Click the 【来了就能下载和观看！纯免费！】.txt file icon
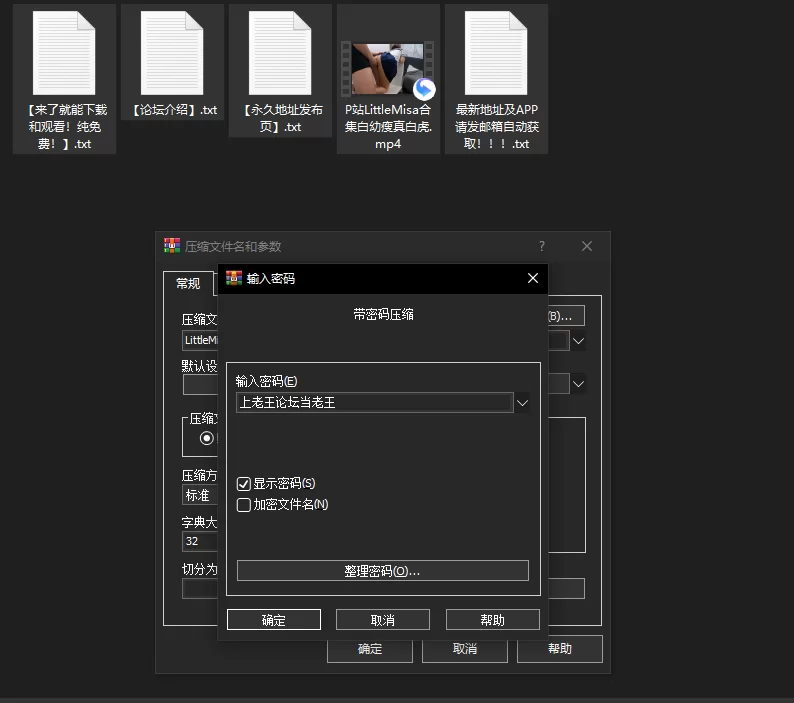This screenshot has width=794, height=703. 64,53
